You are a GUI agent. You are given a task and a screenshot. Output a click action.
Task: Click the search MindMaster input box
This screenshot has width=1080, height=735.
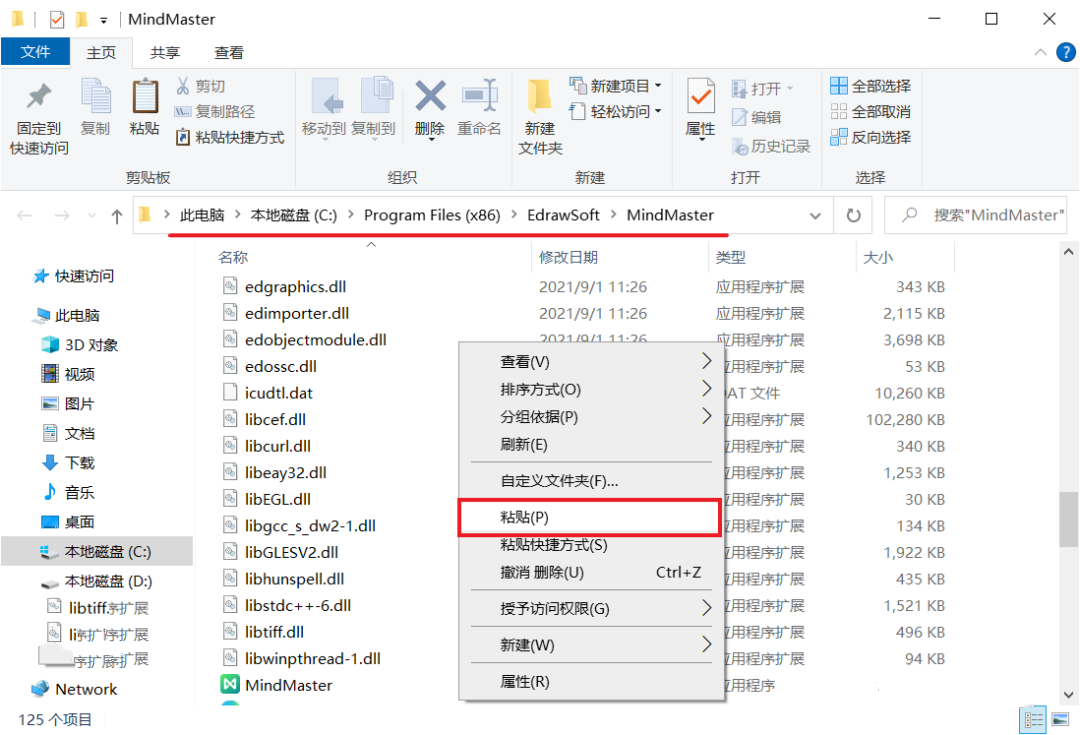tap(975, 216)
